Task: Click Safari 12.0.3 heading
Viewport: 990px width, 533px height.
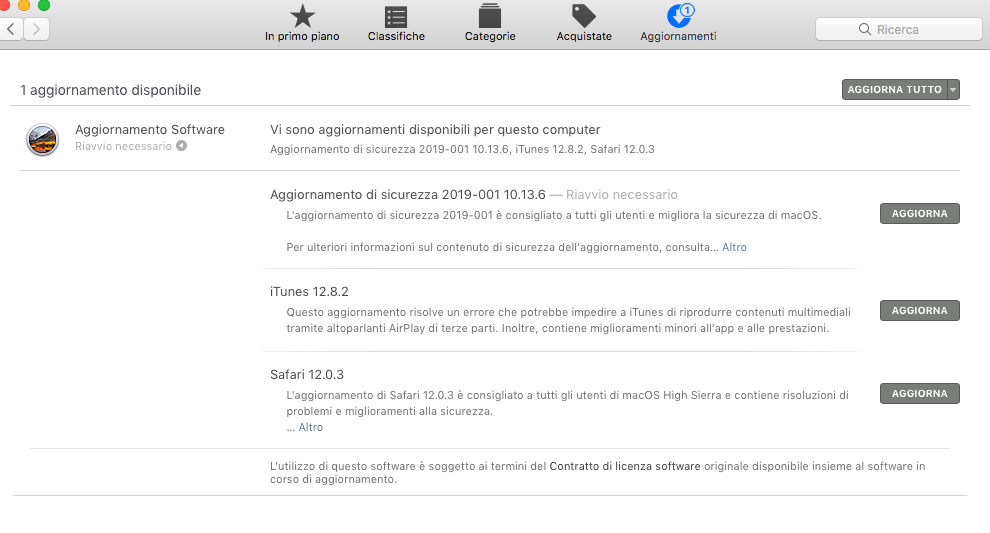Action: click(x=307, y=374)
